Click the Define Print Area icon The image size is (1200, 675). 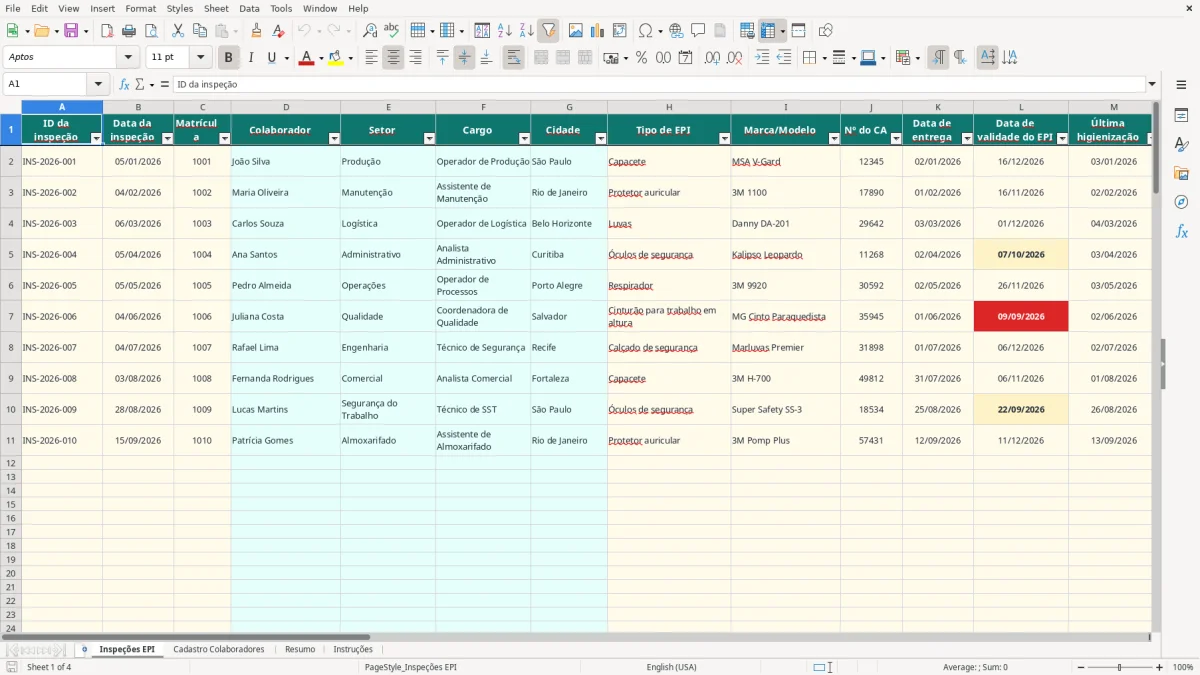[x=747, y=31]
